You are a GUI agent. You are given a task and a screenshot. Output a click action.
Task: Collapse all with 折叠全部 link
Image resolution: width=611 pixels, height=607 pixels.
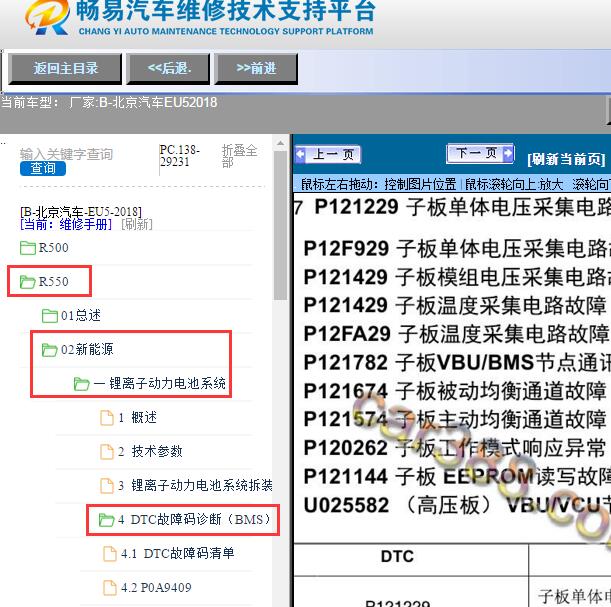(239, 155)
